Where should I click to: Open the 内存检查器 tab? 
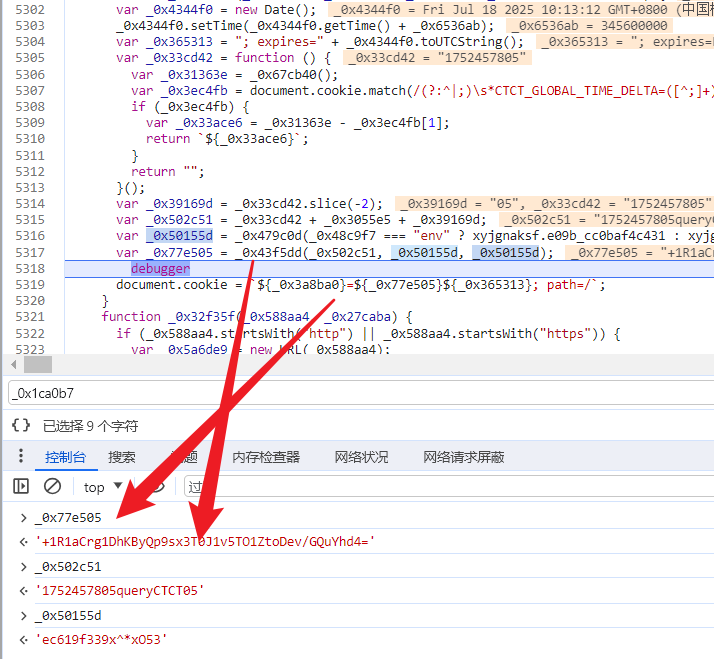[x=266, y=457]
